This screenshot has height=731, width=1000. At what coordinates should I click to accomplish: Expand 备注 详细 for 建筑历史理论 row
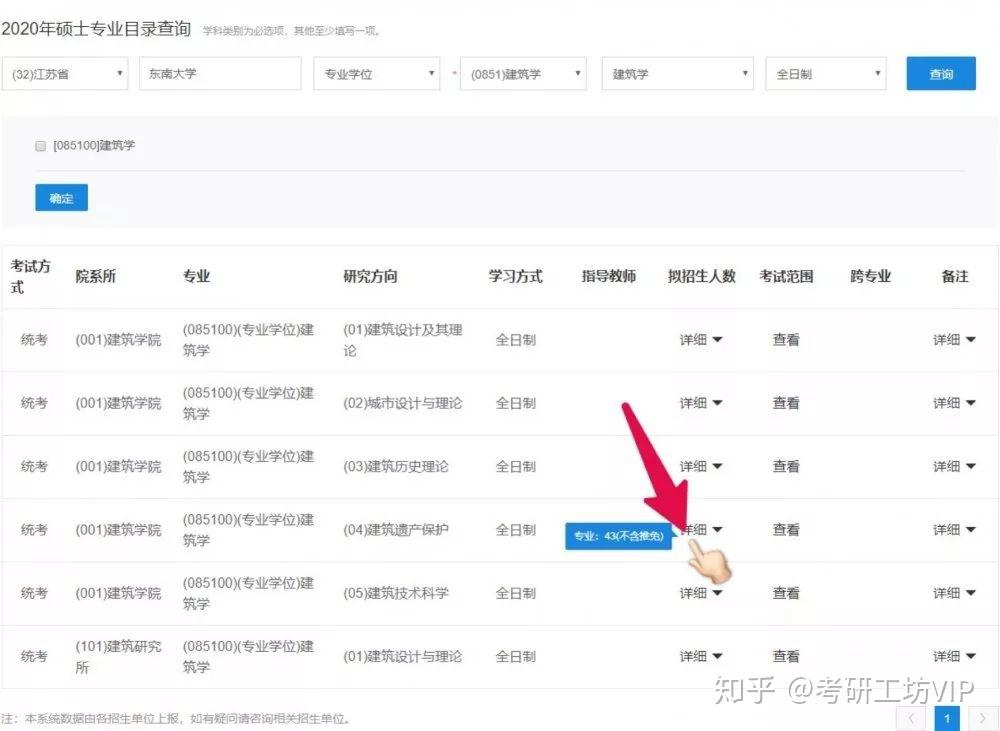[x=954, y=466]
